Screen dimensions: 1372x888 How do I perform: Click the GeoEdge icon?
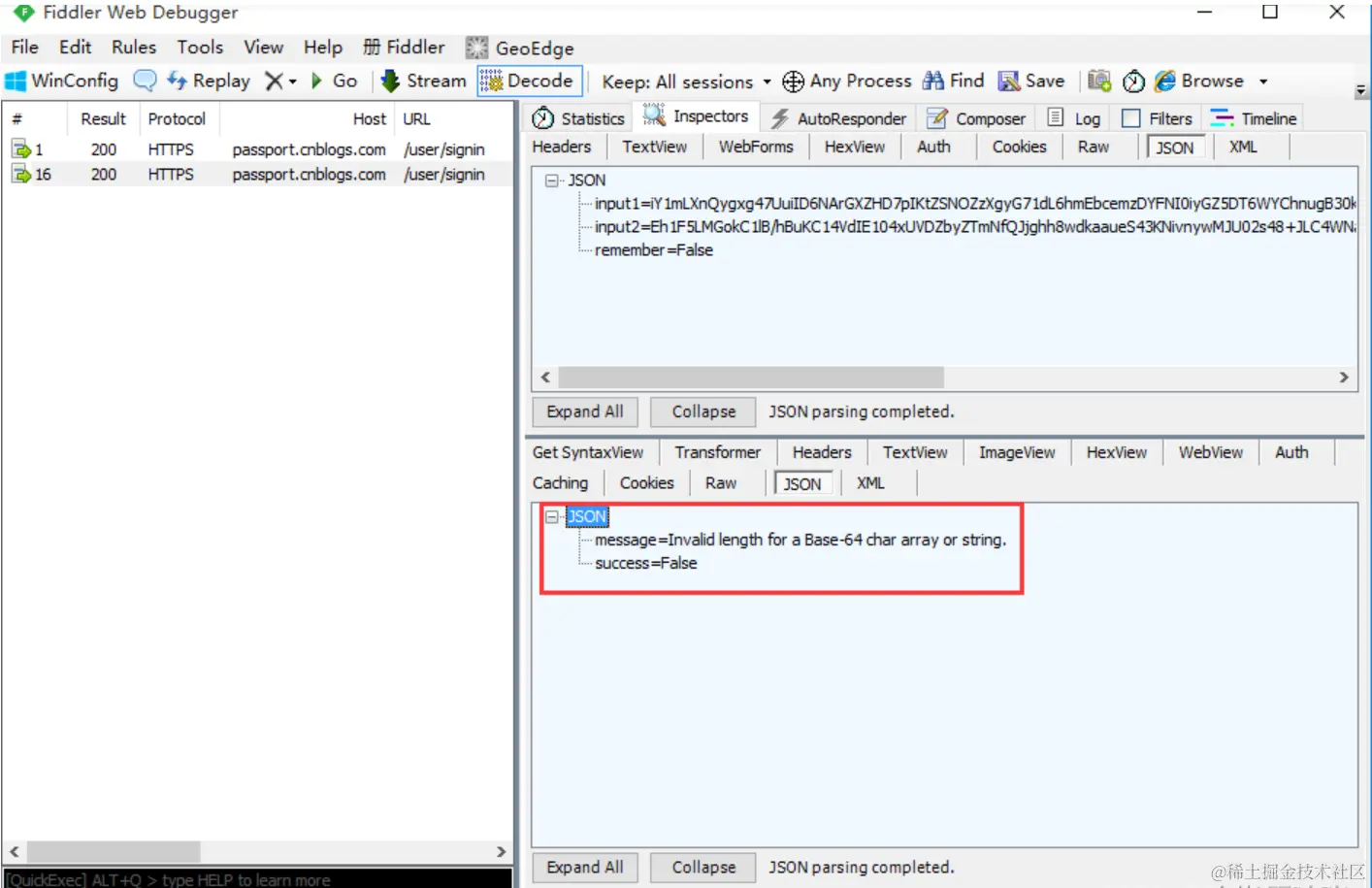476,48
